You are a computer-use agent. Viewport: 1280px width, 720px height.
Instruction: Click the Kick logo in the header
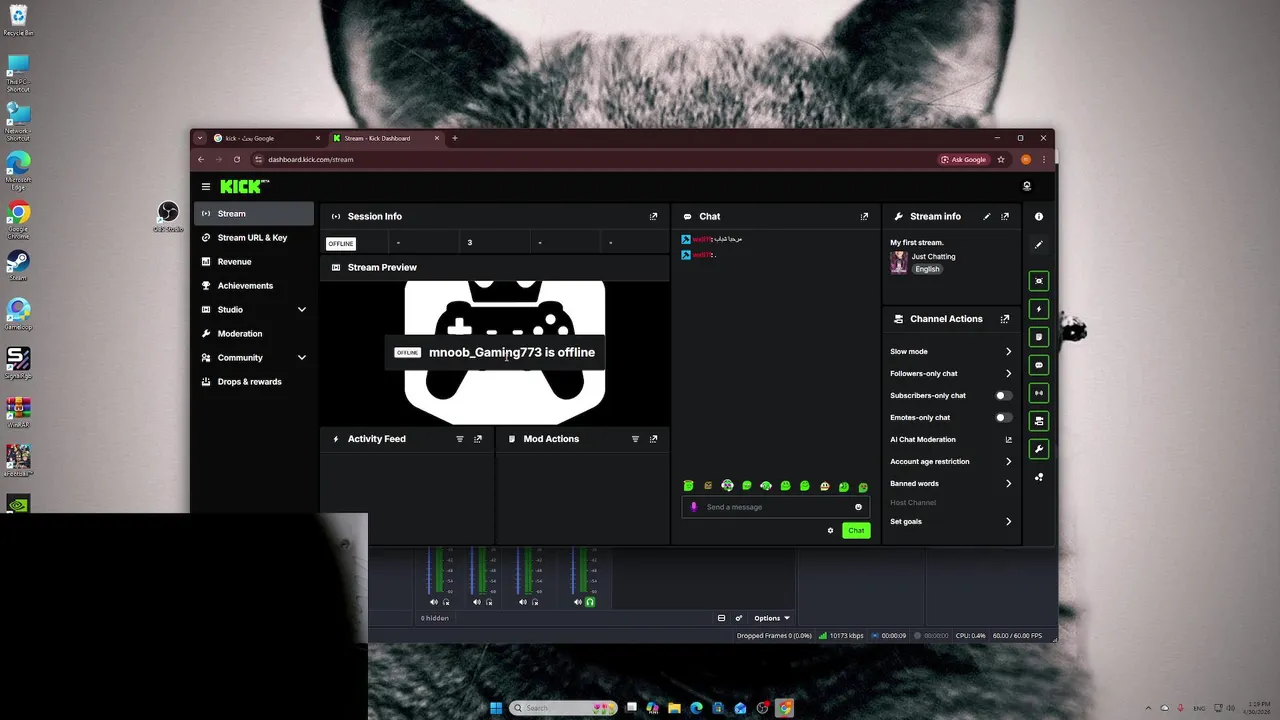[244, 186]
